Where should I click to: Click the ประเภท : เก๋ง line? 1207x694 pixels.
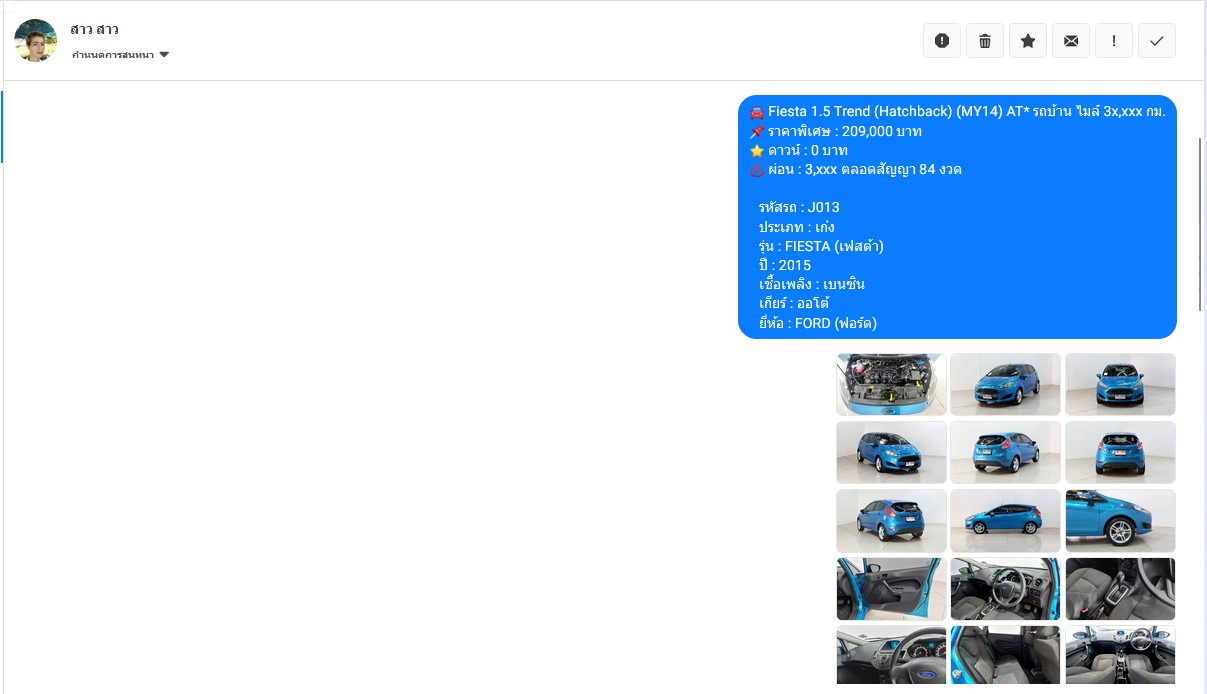[796, 227]
